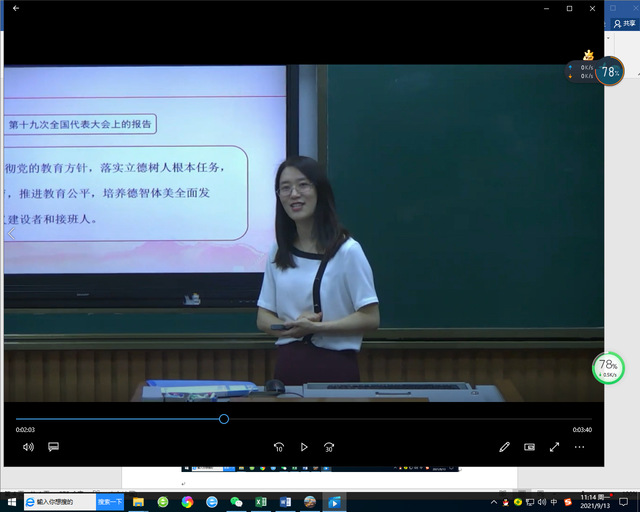The width and height of the screenshot is (640, 512).
Task: Skip forward 30 seconds
Action: coord(328,447)
